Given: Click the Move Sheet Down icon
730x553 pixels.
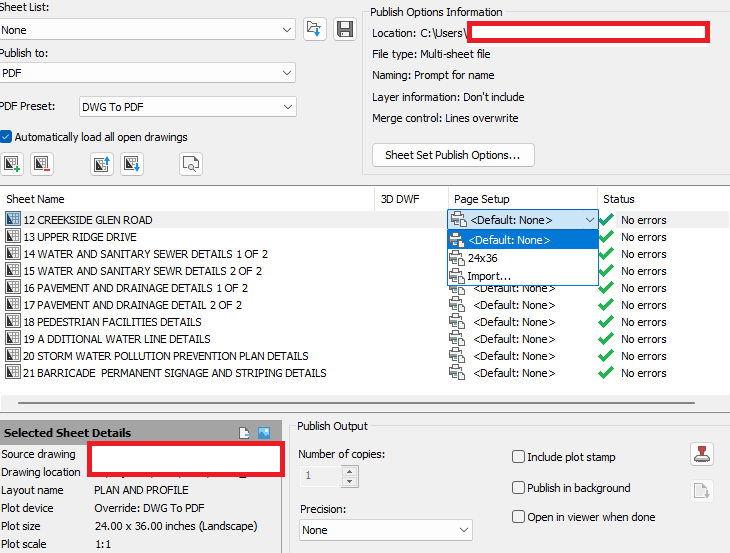Looking at the screenshot, I should pos(132,164).
